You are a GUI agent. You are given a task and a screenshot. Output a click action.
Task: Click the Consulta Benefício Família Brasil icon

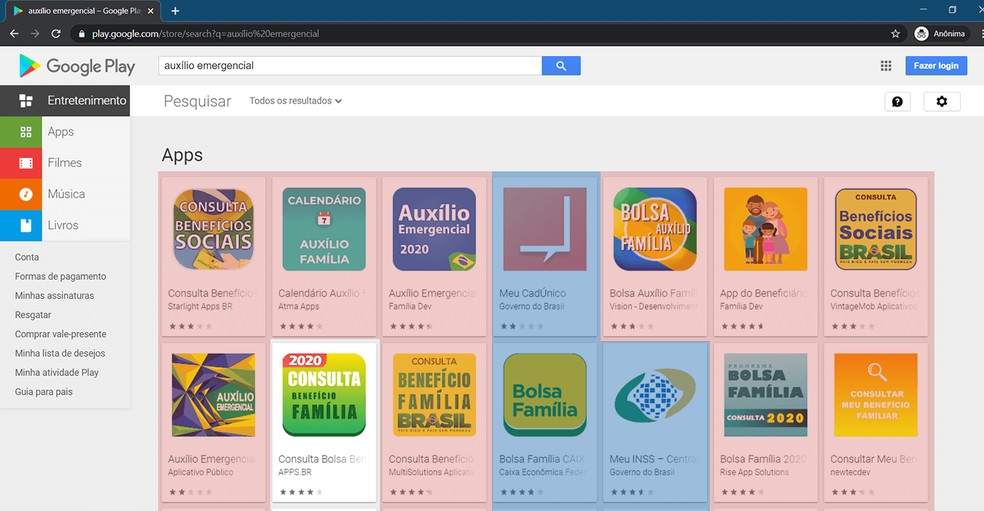[434, 395]
